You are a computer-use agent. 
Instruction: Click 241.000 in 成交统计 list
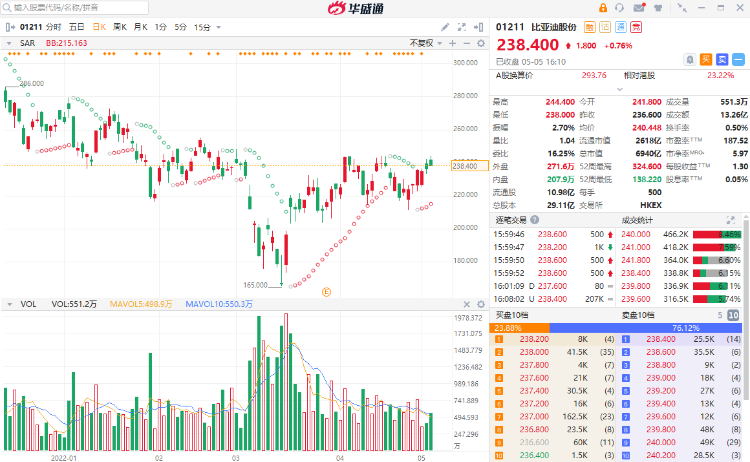636,247
